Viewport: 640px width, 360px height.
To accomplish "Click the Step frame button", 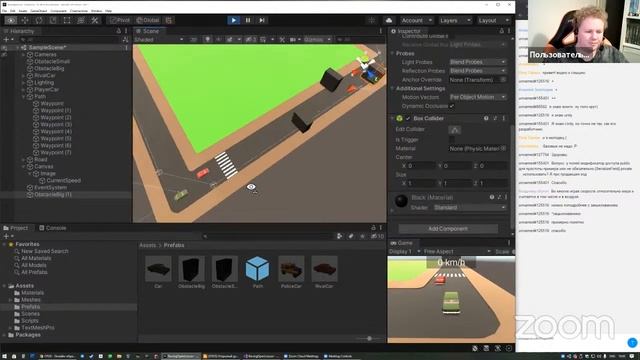I will tap(262, 20).
